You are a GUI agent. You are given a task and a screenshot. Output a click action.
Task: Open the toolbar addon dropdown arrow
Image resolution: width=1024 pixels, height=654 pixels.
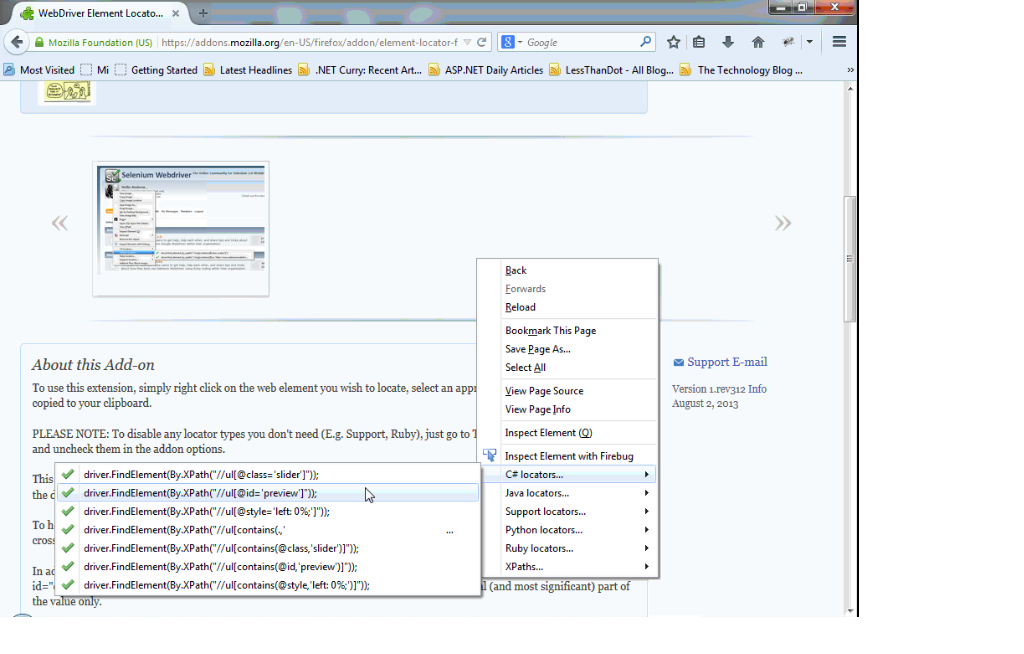pyautogui.click(x=809, y=42)
